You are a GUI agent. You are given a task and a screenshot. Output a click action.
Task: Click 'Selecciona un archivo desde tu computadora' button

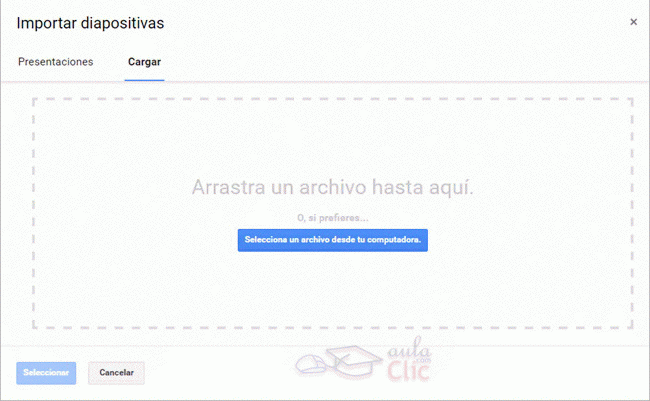332,240
